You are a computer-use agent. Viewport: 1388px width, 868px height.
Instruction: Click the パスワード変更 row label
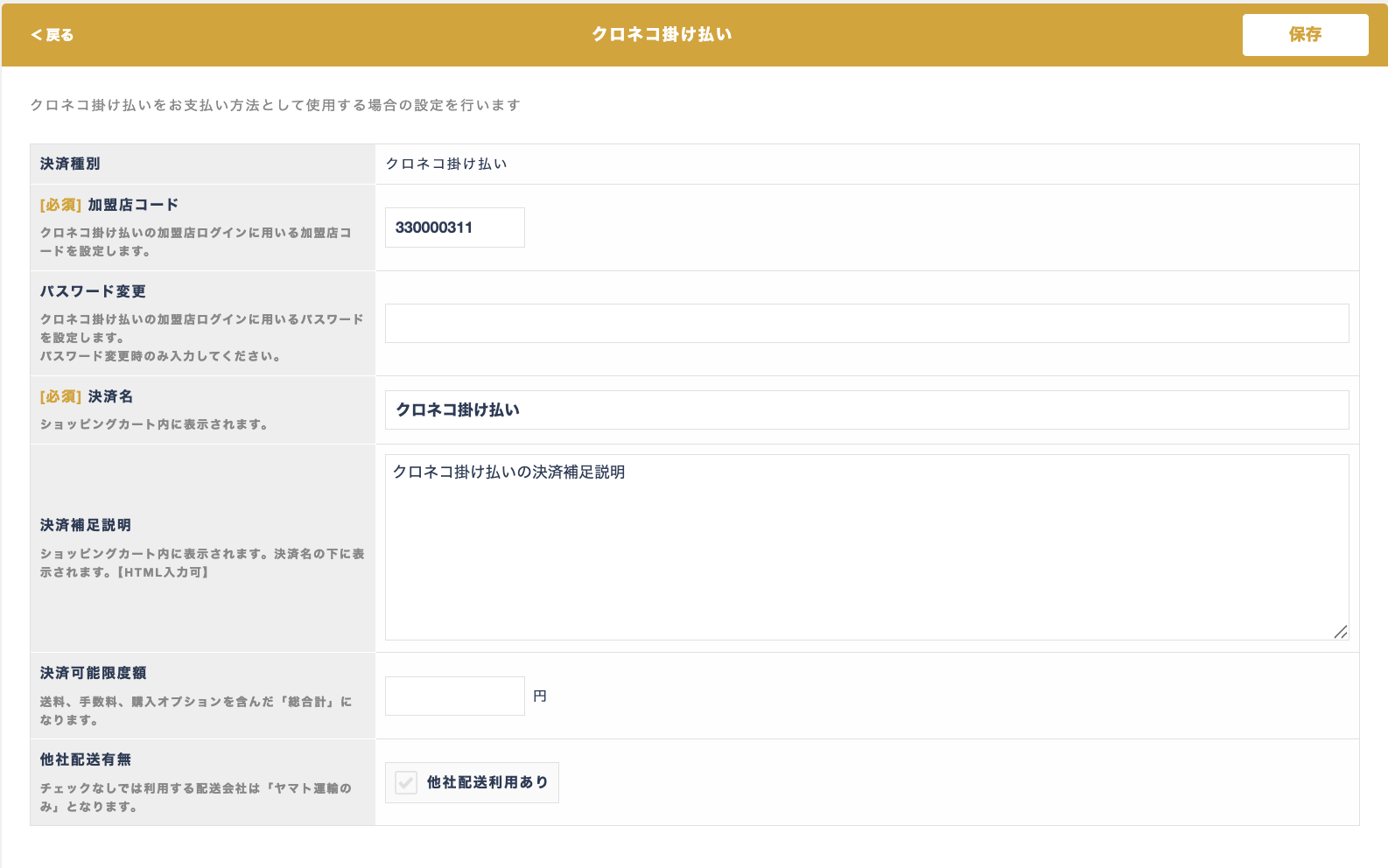click(93, 291)
